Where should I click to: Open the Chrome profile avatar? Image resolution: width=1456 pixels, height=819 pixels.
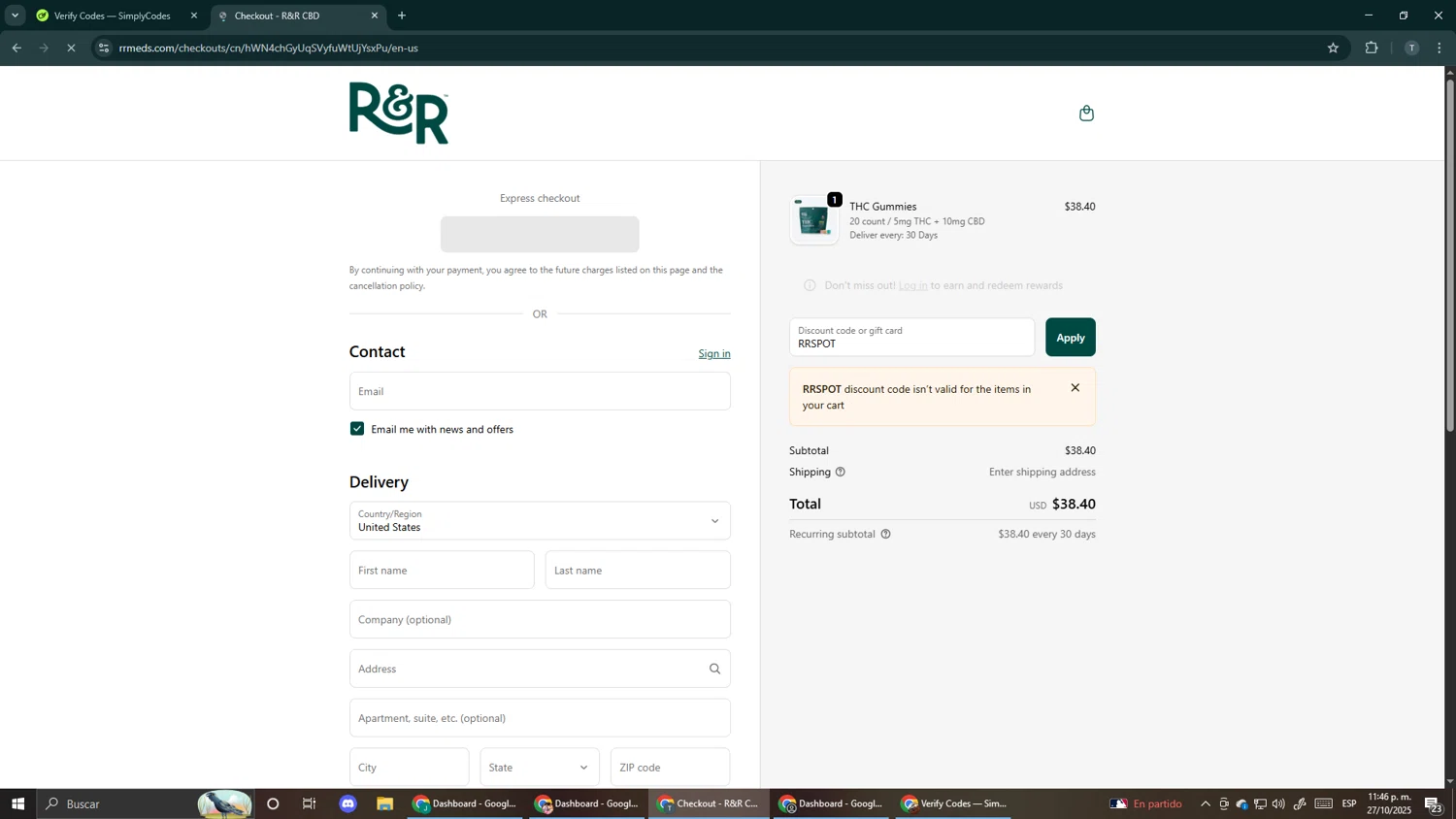[1411, 48]
